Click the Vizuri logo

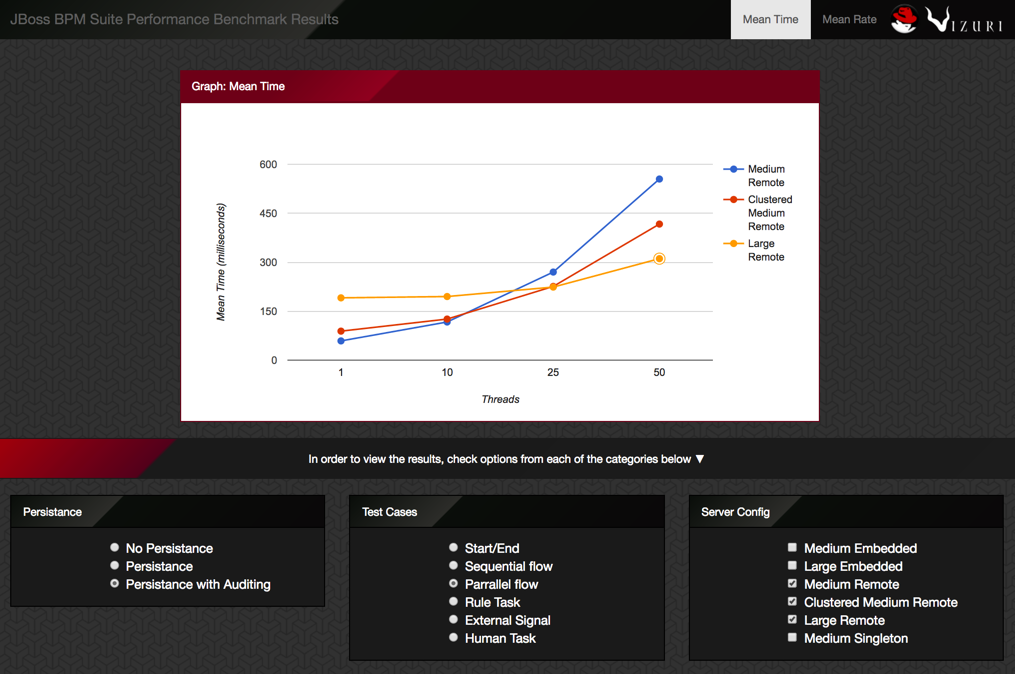click(x=964, y=19)
